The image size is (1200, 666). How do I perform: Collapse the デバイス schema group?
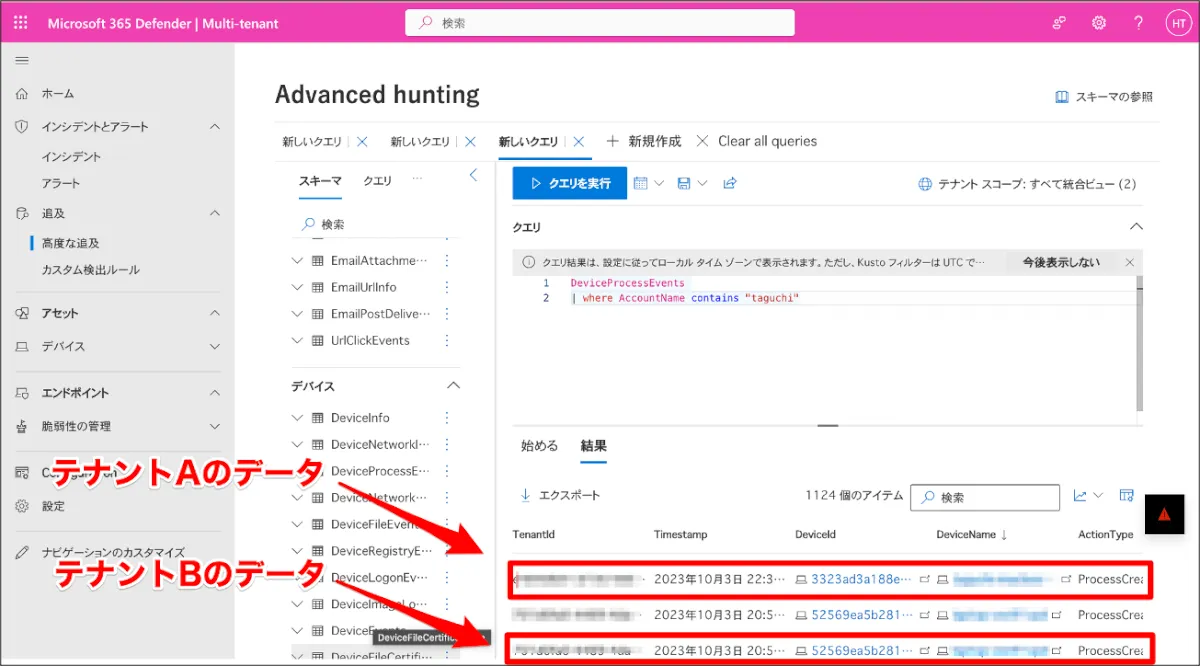[453, 386]
